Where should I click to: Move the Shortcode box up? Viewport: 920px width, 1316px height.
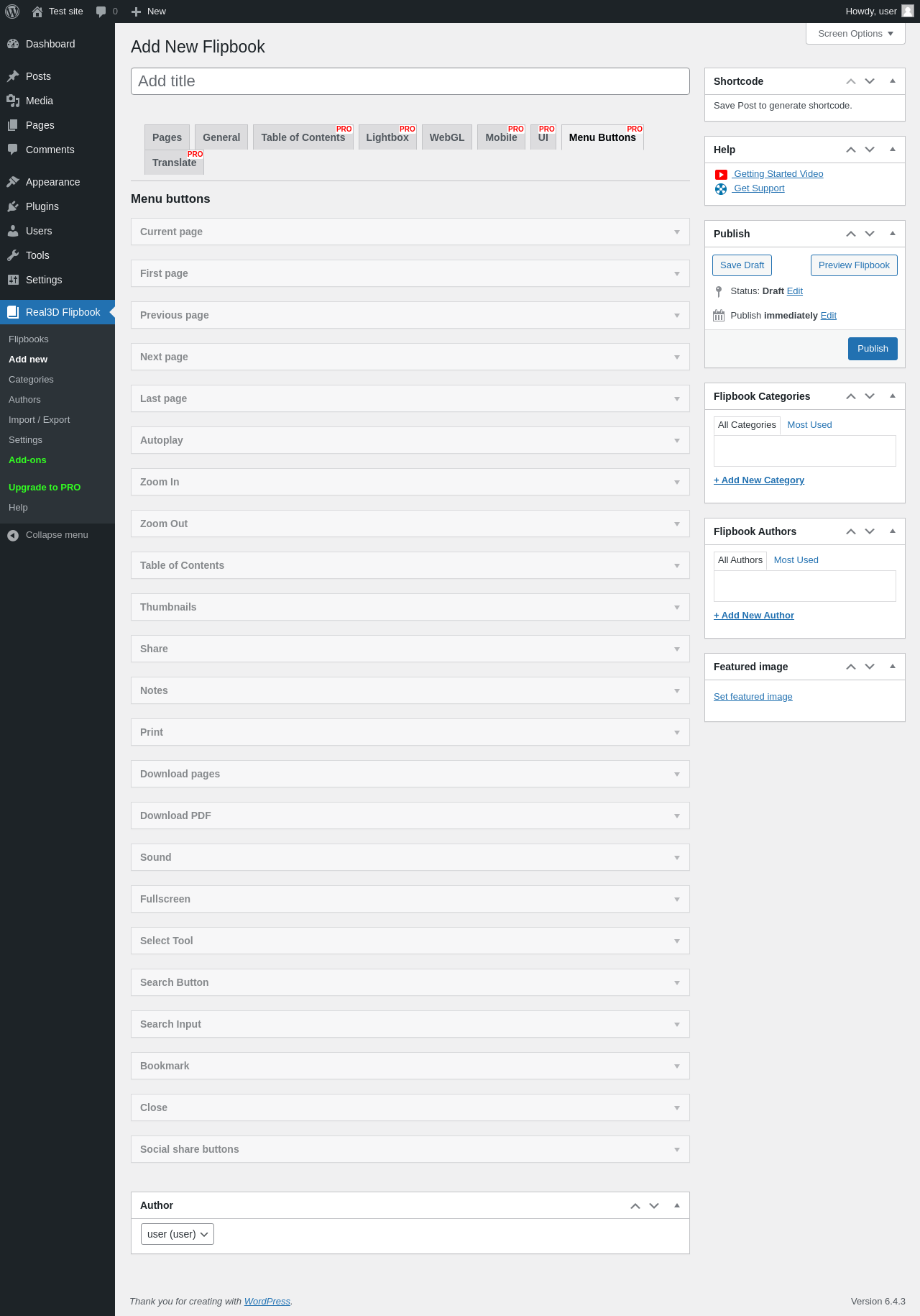tap(851, 81)
